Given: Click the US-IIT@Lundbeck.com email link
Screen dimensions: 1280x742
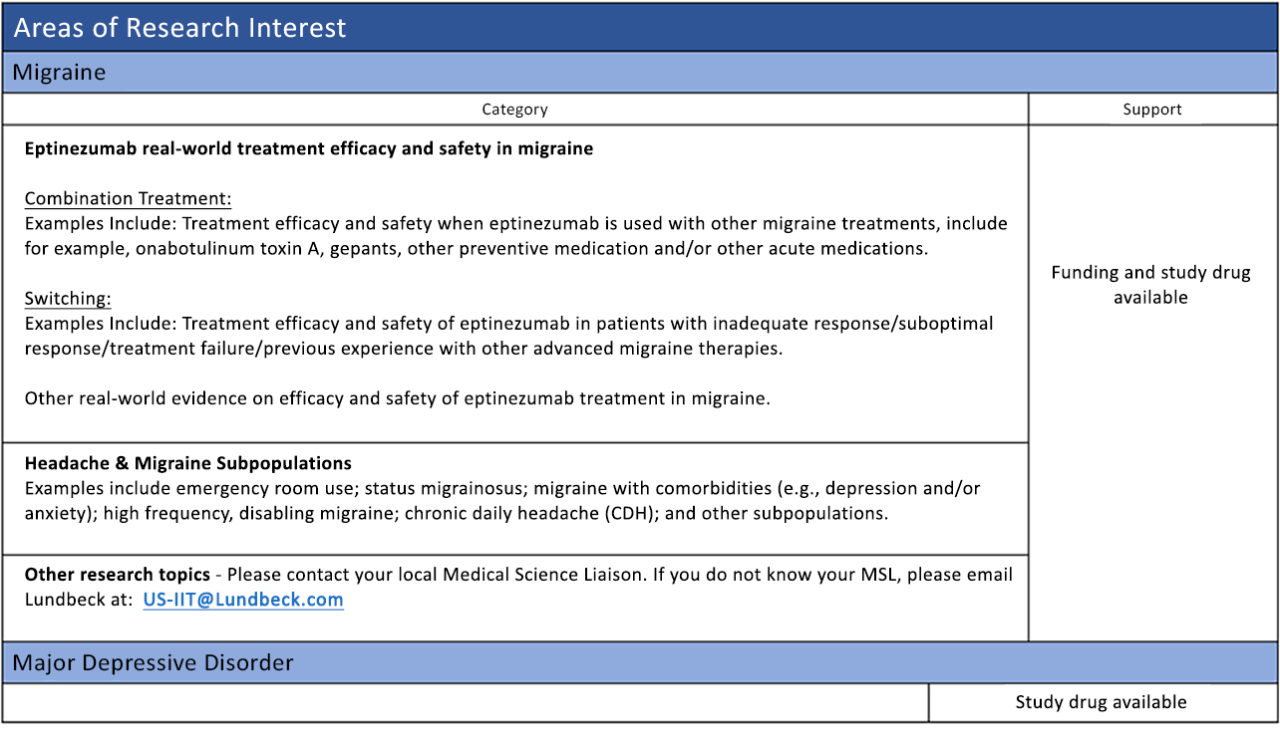Looking at the screenshot, I should click(x=243, y=600).
